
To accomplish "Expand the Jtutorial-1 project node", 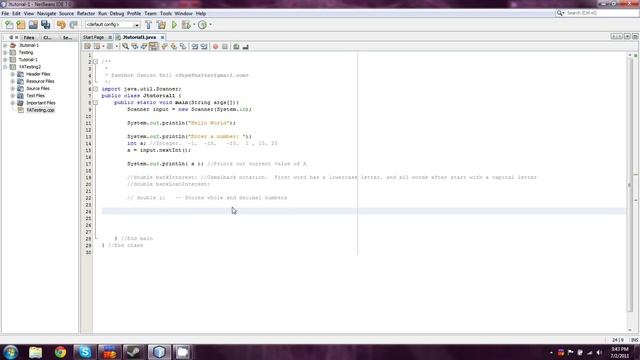I will click(x=5, y=45).
